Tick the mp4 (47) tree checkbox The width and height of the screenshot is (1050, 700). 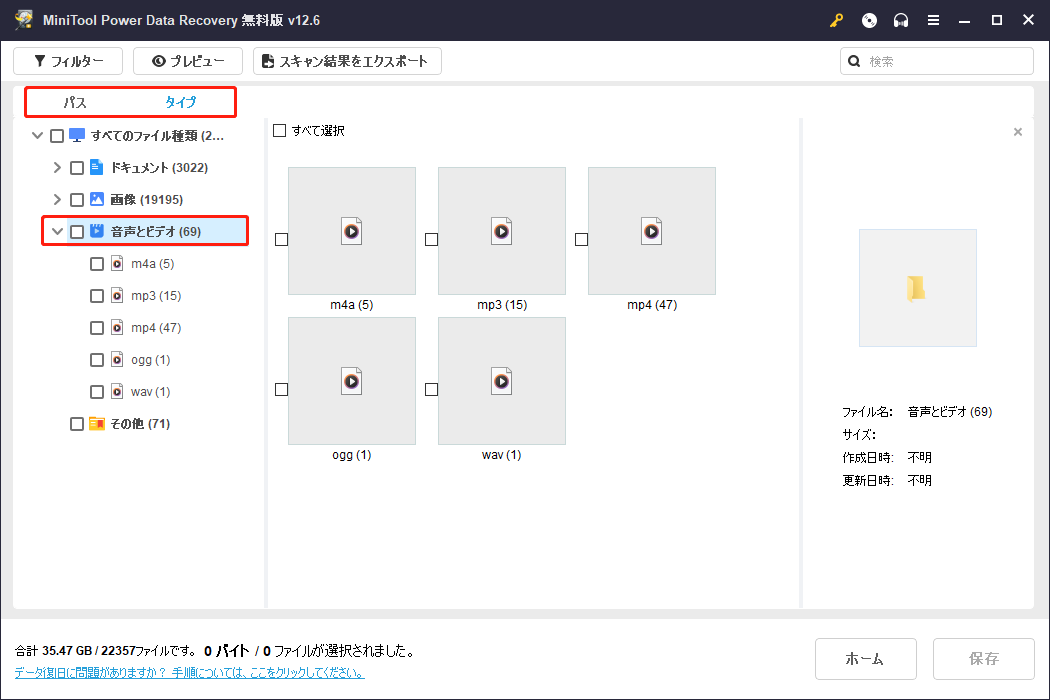(x=97, y=328)
